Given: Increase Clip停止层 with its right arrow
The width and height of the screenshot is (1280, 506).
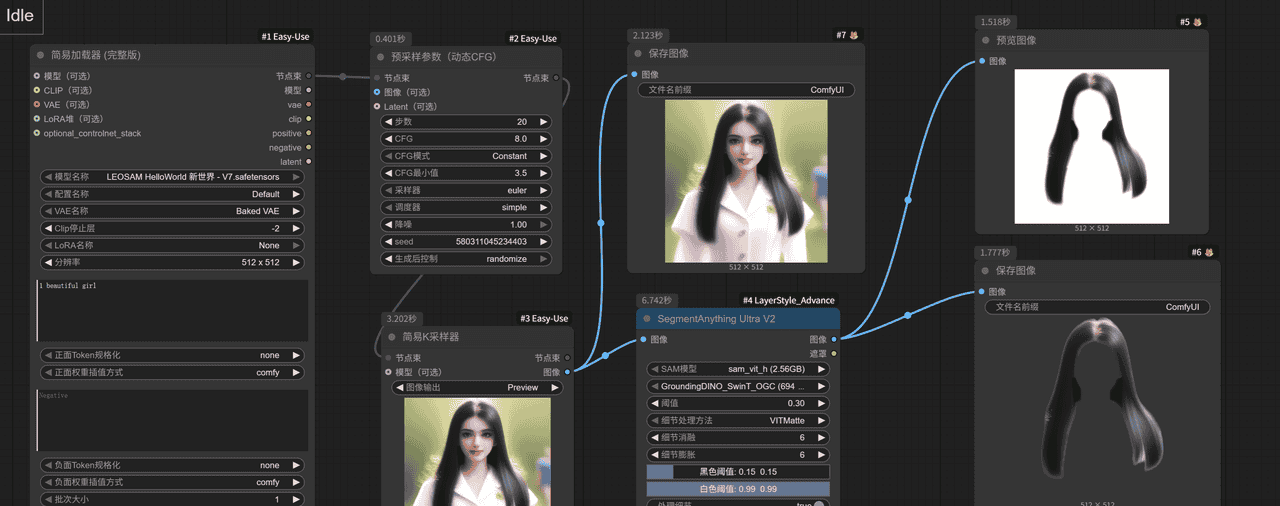Looking at the screenshot, I should coord(296,228).
